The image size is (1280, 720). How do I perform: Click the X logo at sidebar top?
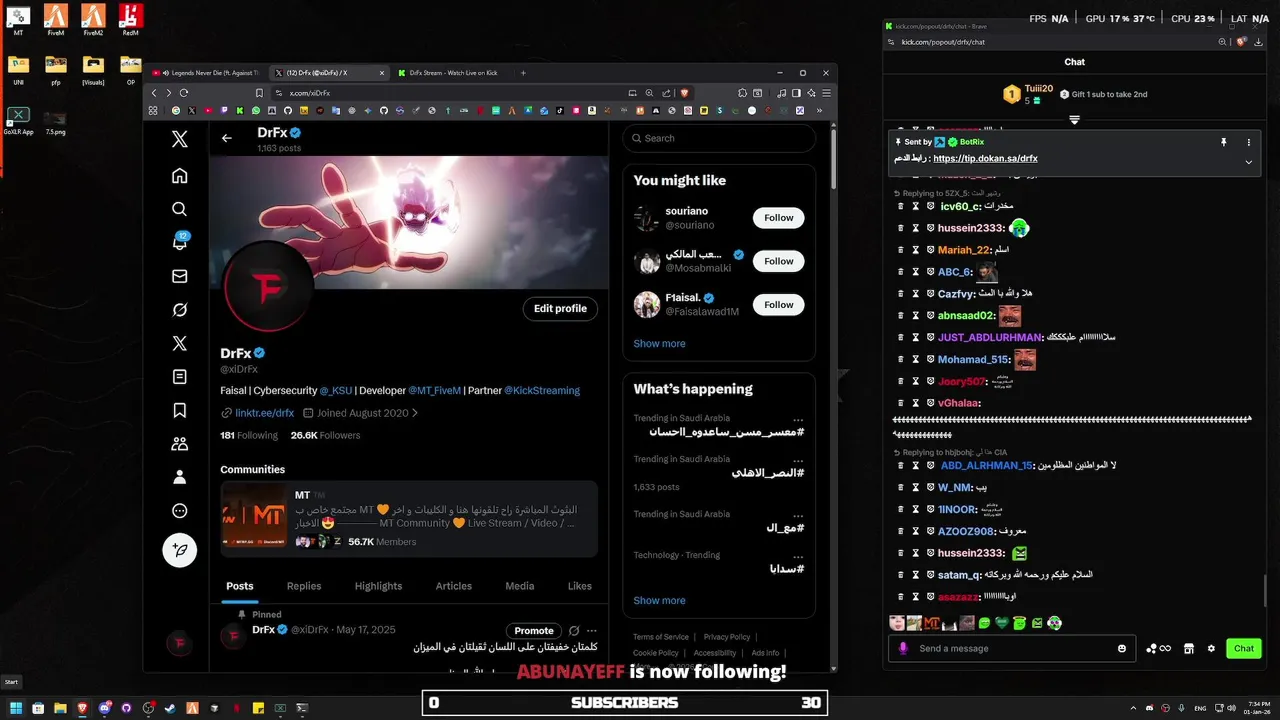[180, 139]
